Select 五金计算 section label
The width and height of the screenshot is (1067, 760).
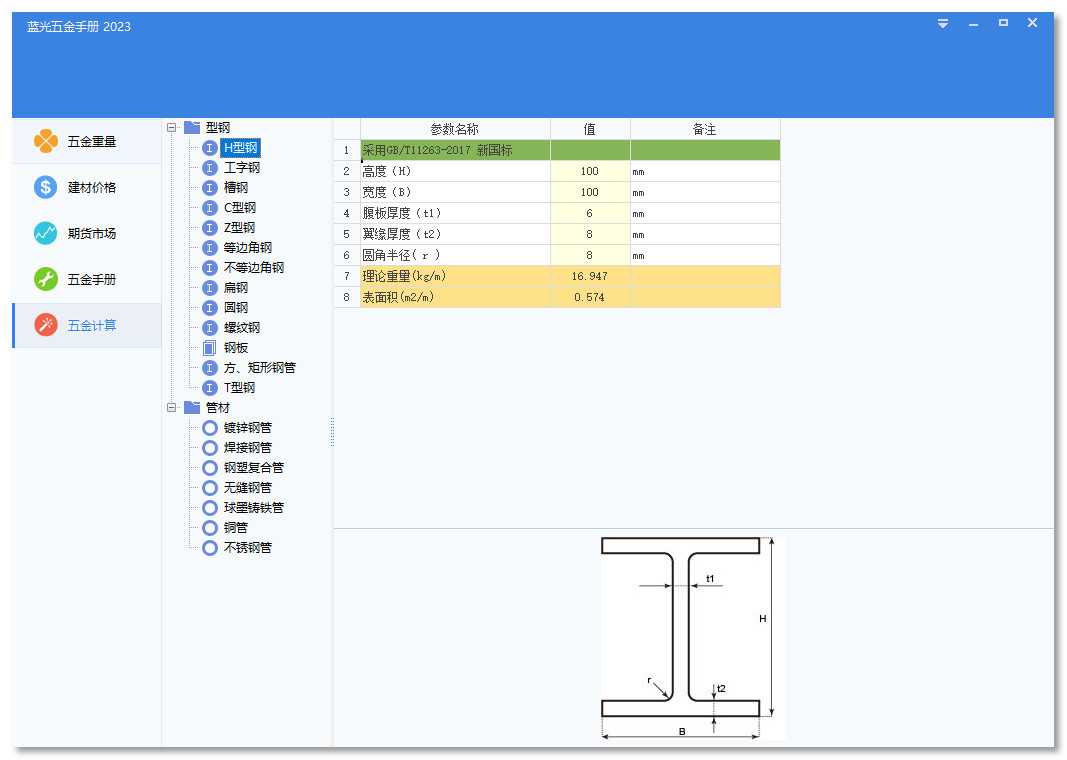click(92, 325)
